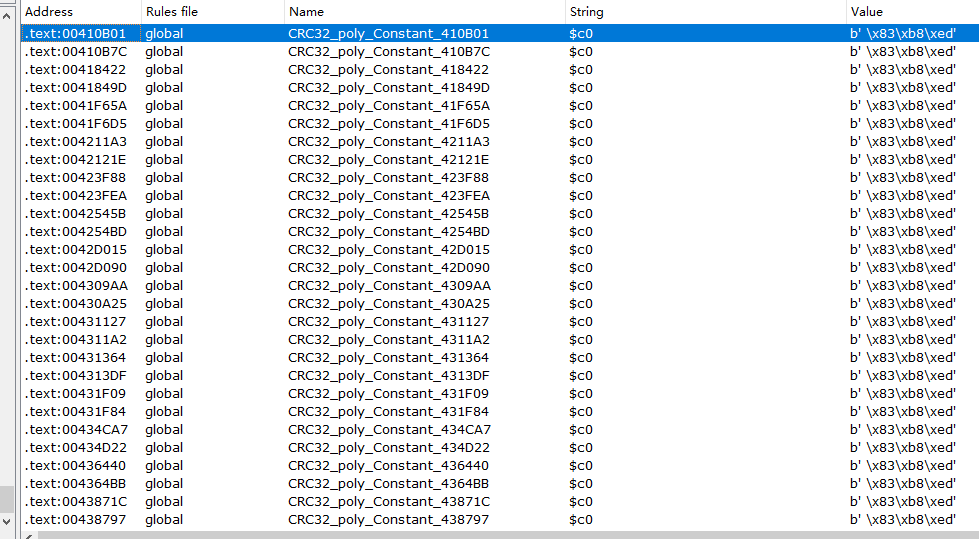Select address .text:00410B01
The image size is (979, 539).
click(x=76, y=34)
